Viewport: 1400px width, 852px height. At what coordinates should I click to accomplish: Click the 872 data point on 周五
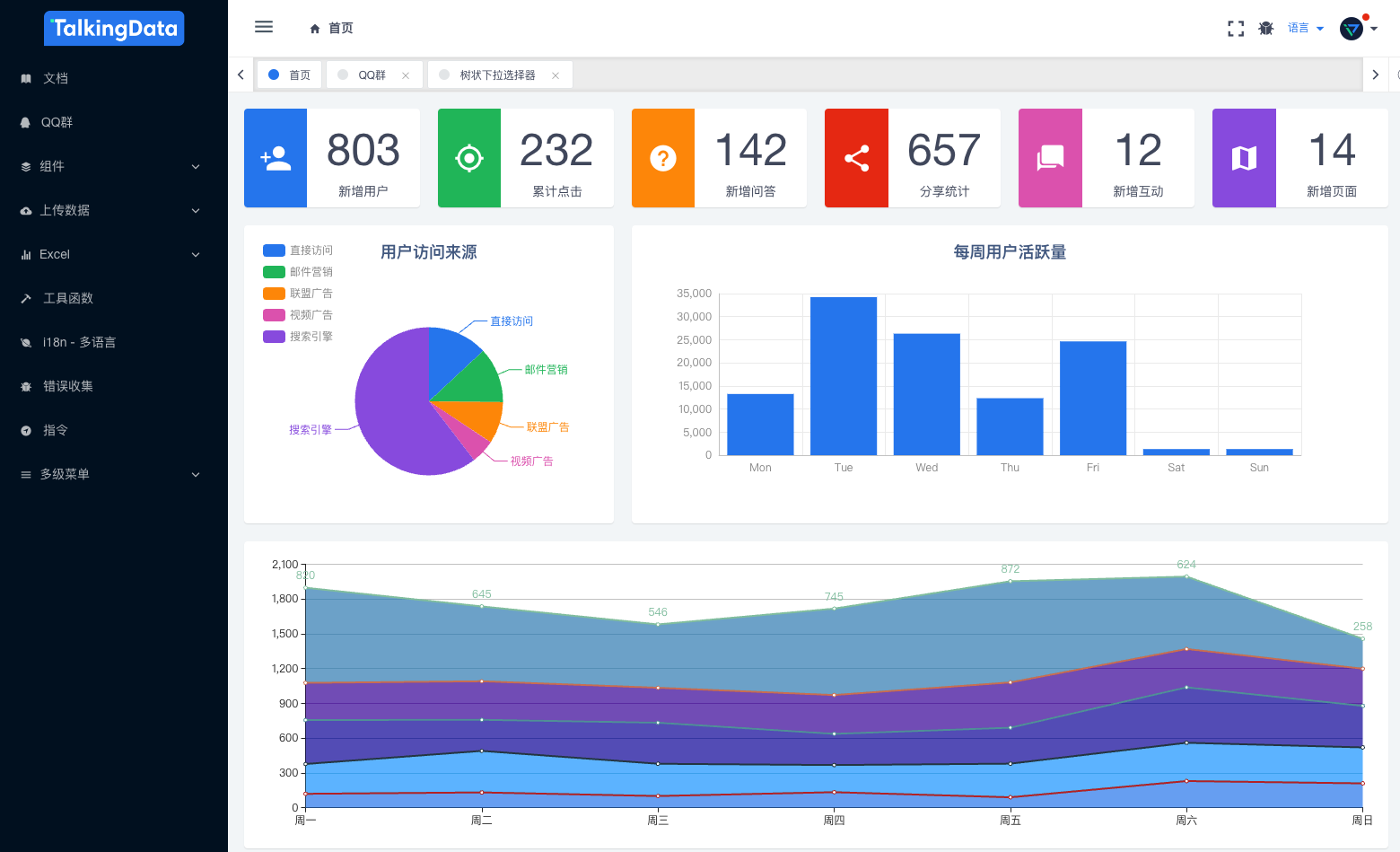pyautogui.click(x=1011, y=581)
